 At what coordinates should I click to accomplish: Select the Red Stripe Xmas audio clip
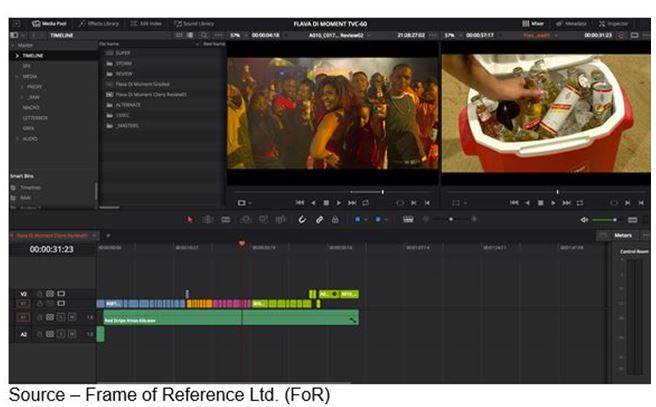tap(231, 317)
